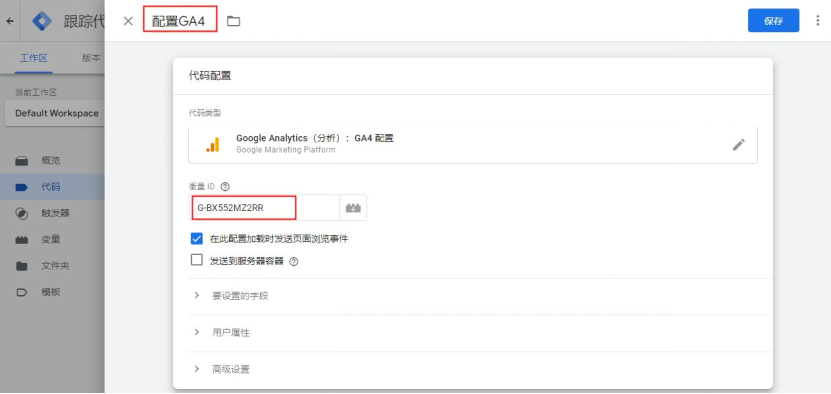Image resolution: width=831 pixels, height=394 pixels.
Task: Click the pencil icon to edit tag type
Action: (738, 144)
